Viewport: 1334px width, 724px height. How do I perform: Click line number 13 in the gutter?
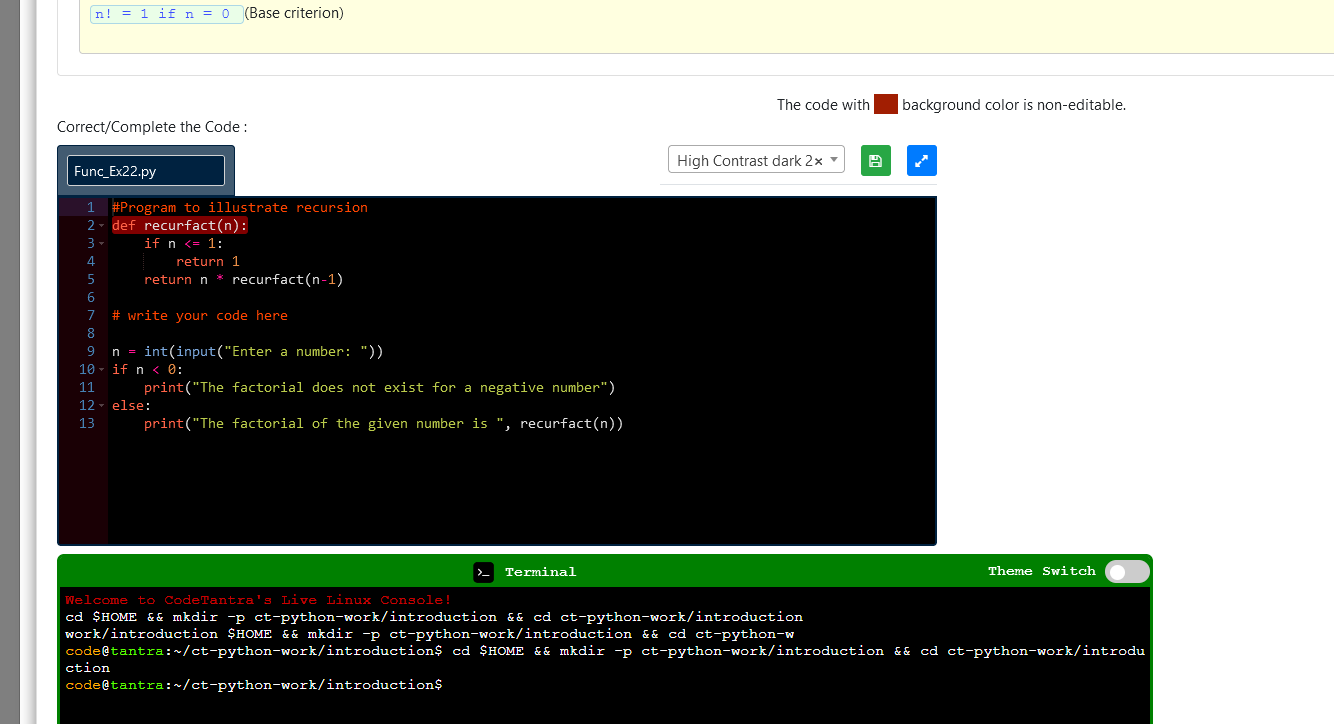point(87,424)
